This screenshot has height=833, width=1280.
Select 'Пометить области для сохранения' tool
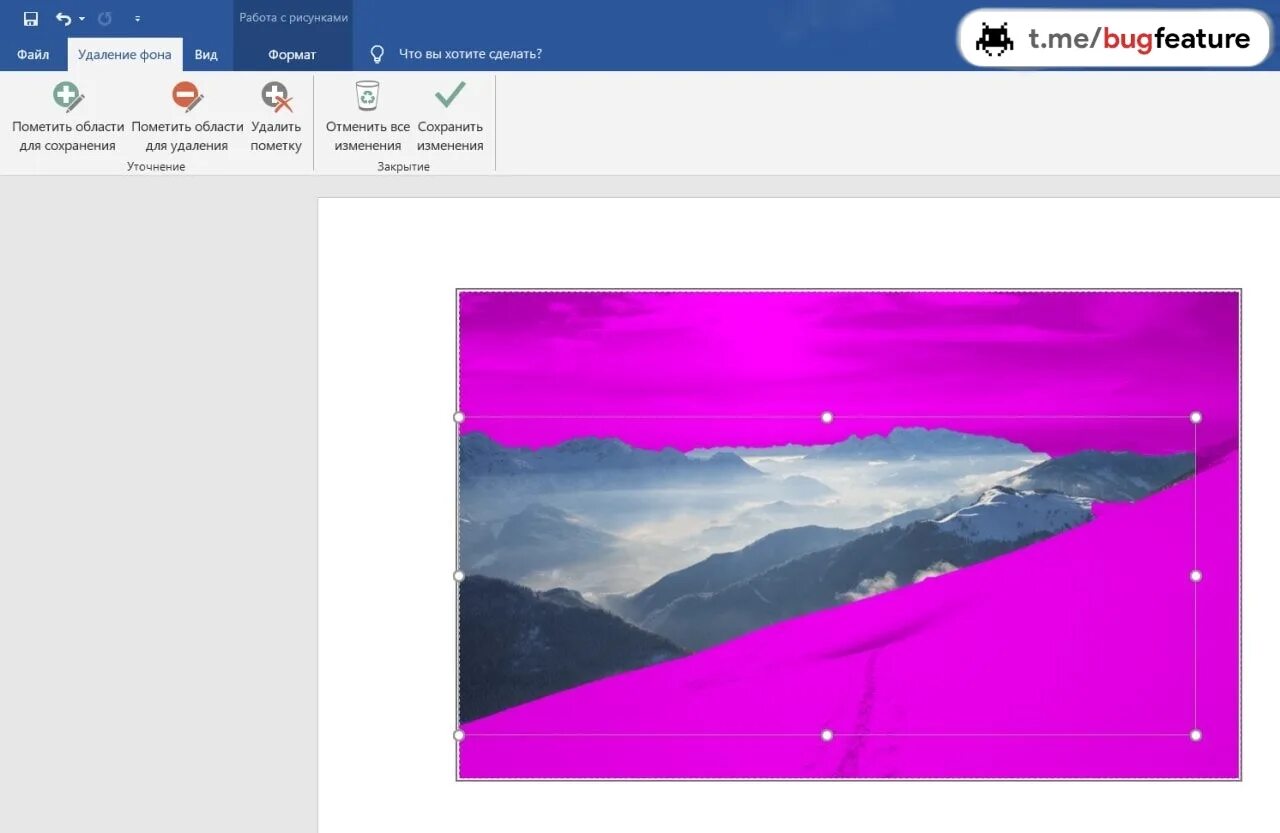pyautogui.click(x=68, y=117)
